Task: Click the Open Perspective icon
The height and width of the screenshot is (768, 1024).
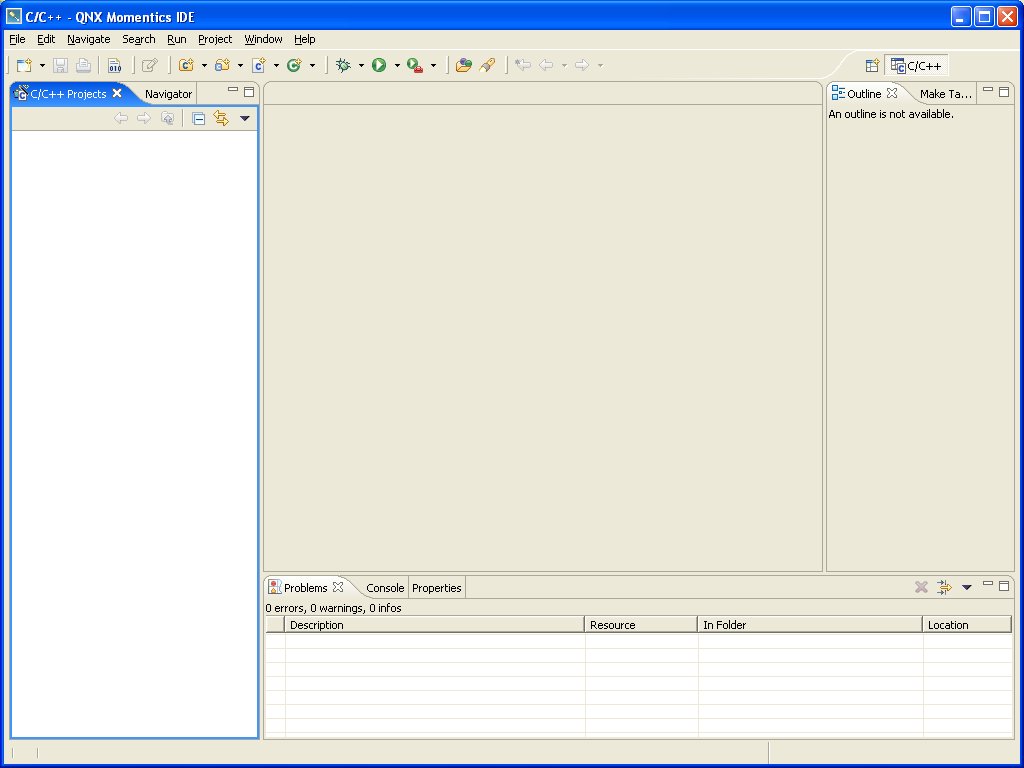Action: [x=872, y=66]
